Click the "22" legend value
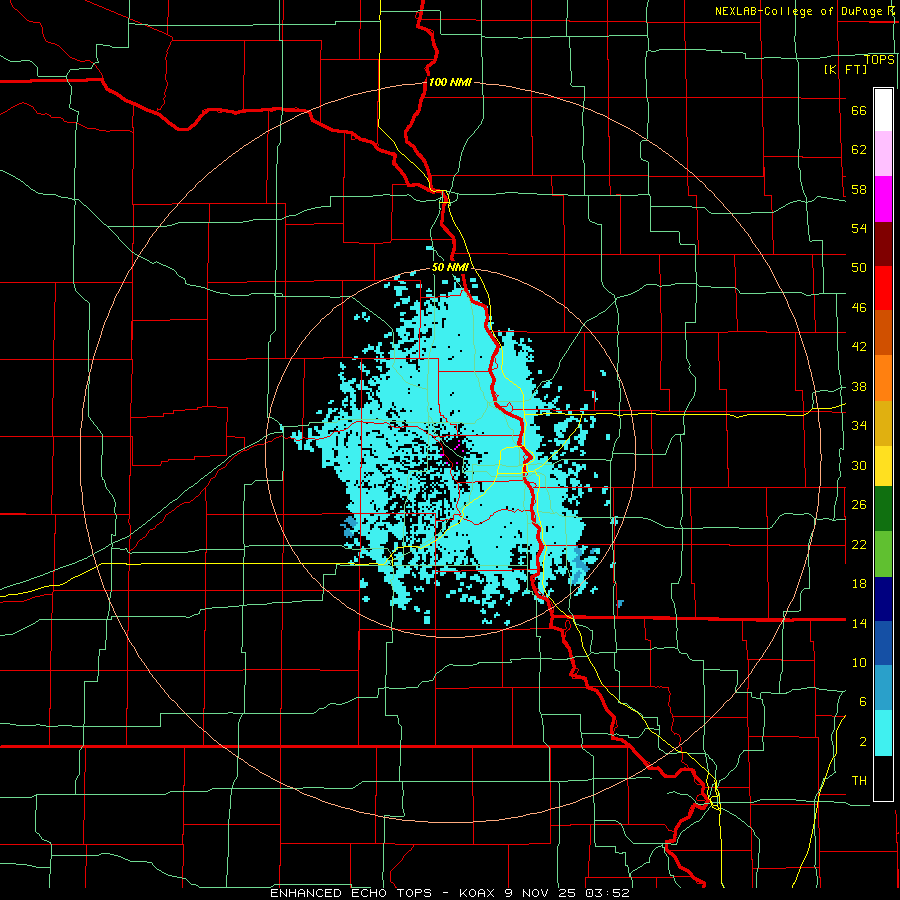 point(859,544)
